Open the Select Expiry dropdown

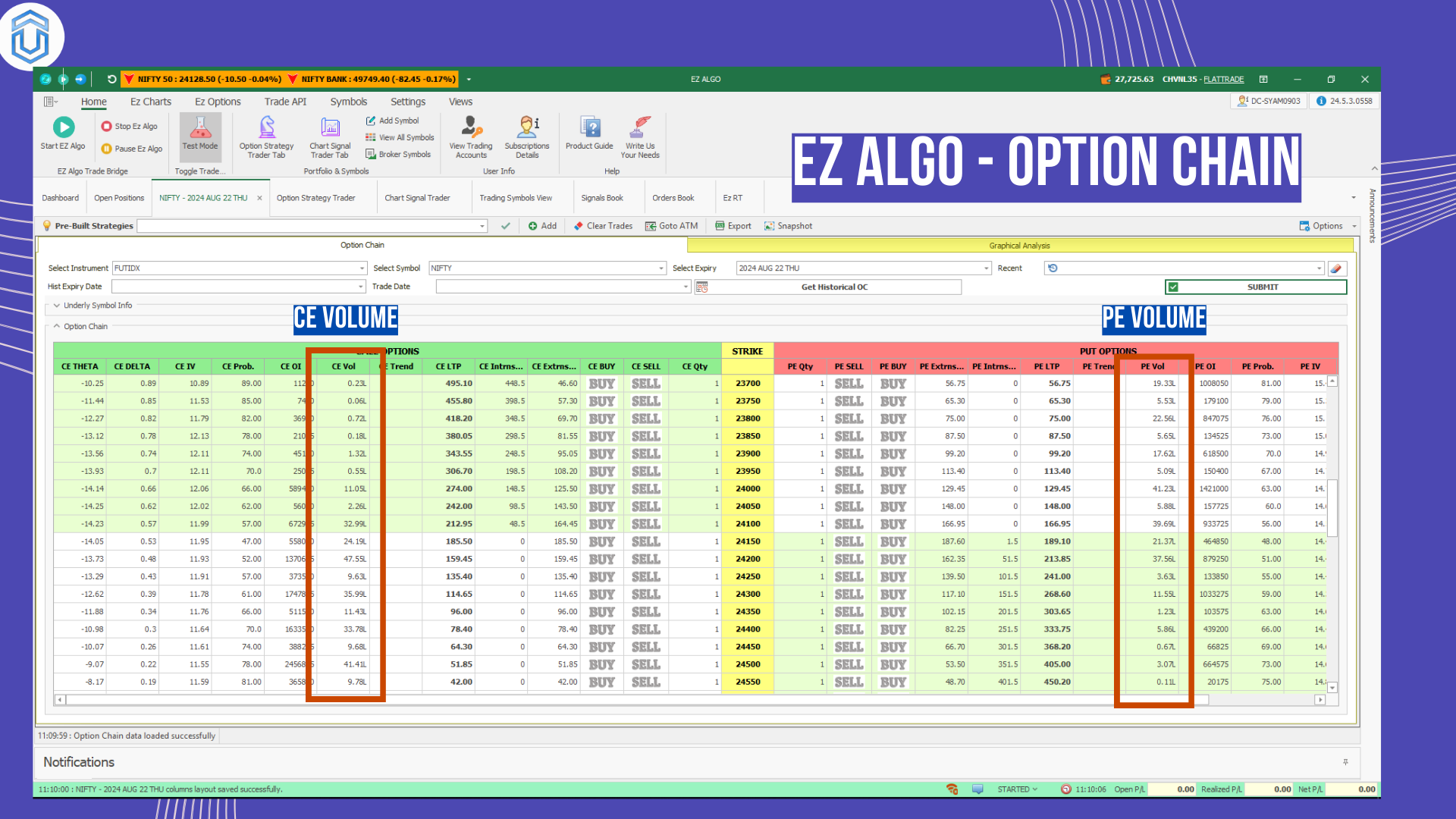[x=986, y=268]
